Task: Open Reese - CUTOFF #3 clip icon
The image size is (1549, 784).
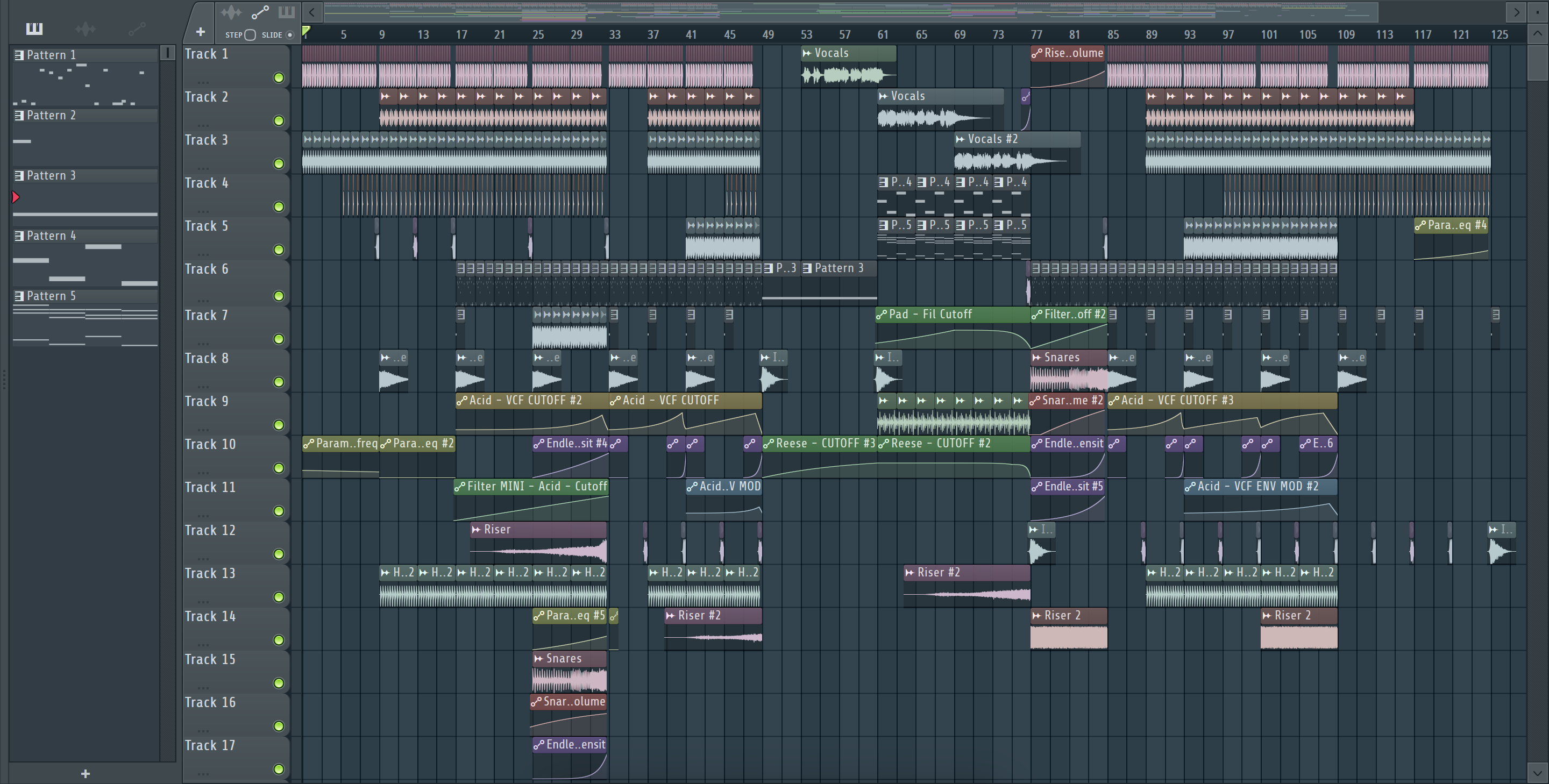Action: pos(768,444)
